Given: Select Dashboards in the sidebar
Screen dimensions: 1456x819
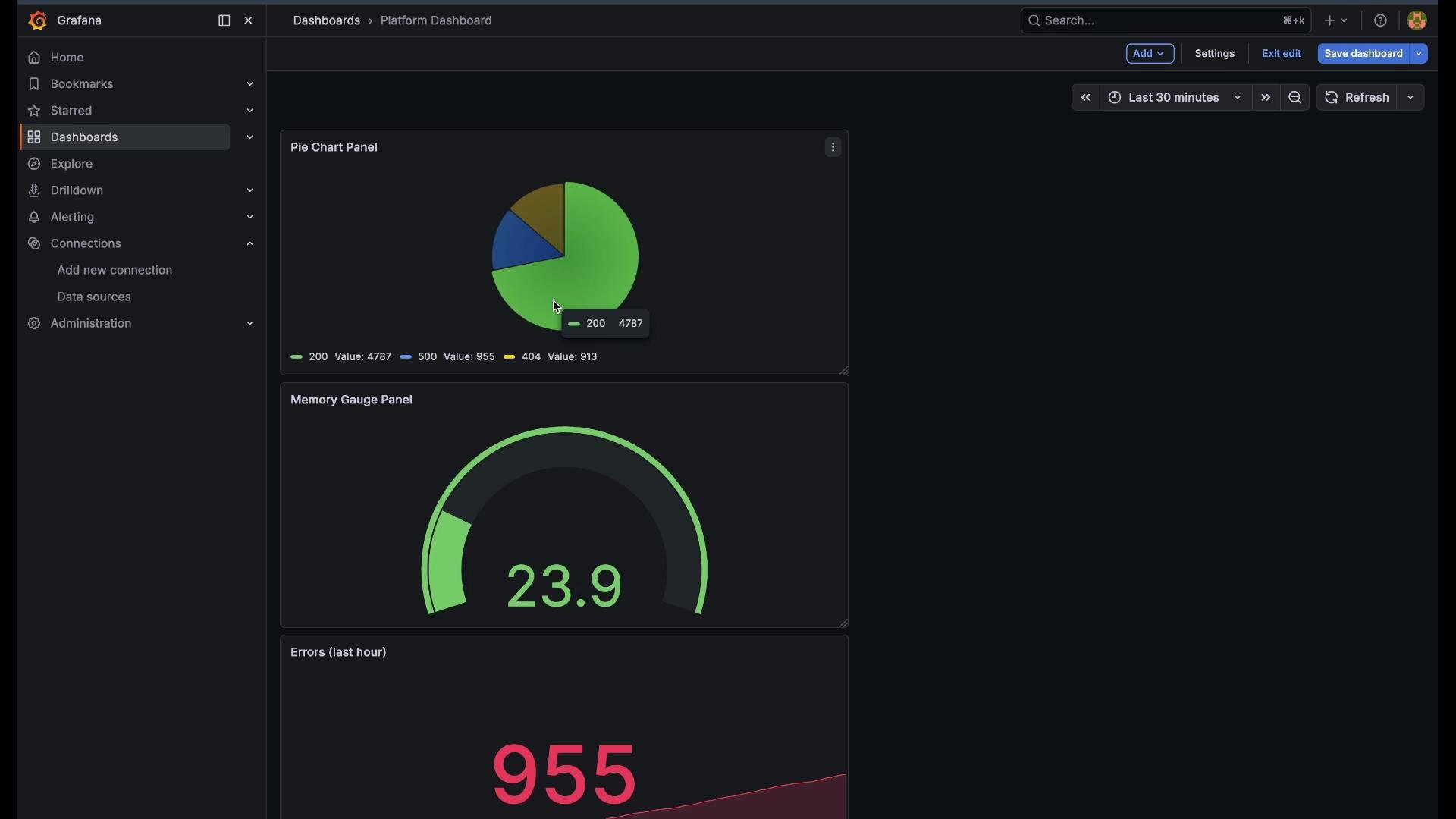Looking at the screenshot, I should pyautogui.click(x=84, y=137).
